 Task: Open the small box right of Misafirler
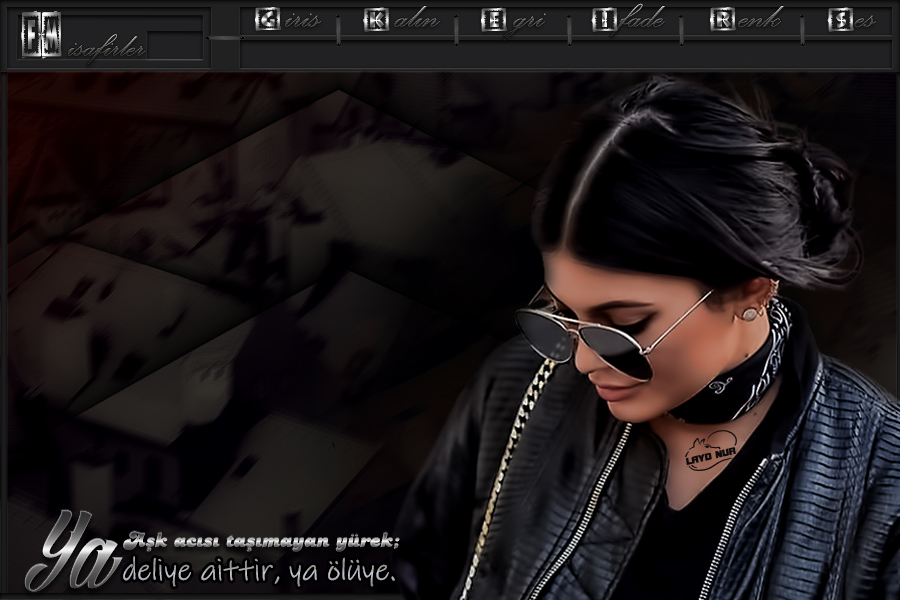pos(175,45)
